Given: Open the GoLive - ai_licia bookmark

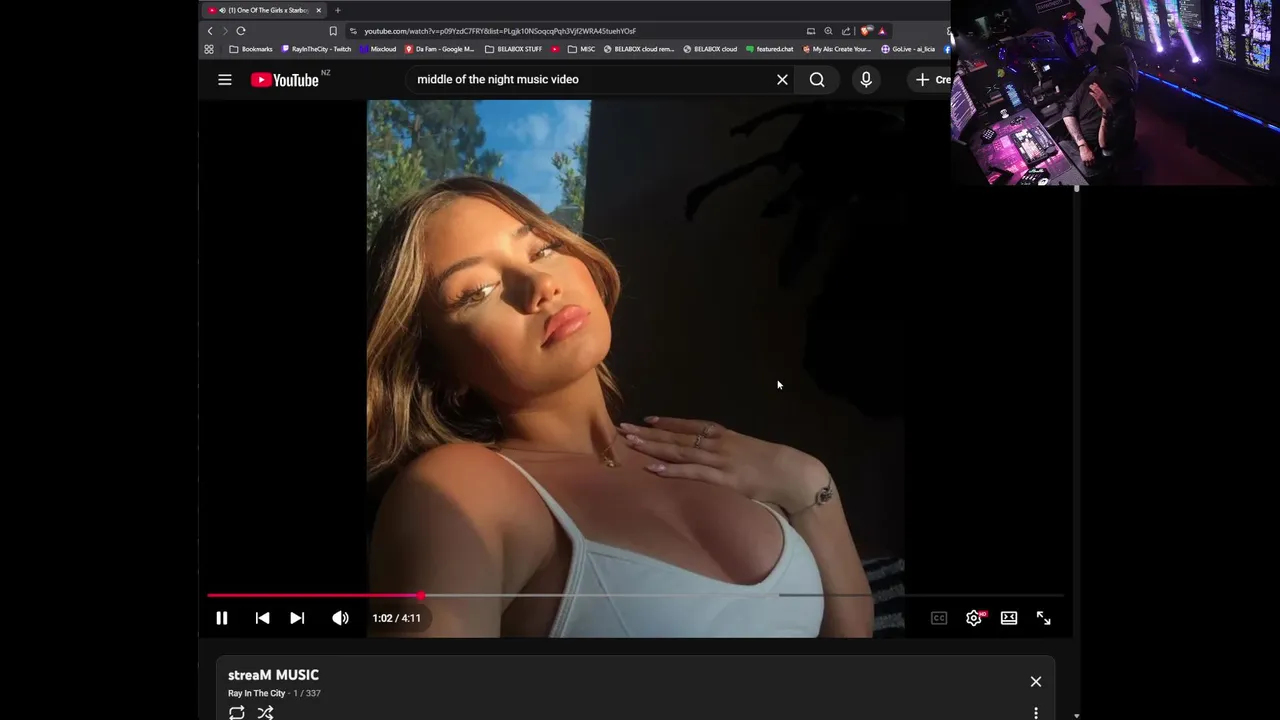Looking at the screenshot, I should click(x=908, y=49).
